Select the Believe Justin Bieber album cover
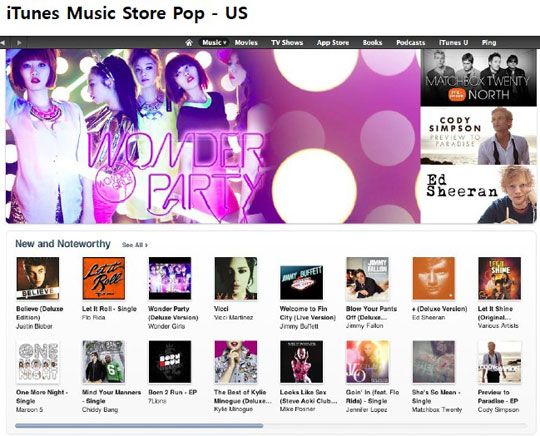 pos(38,278)
